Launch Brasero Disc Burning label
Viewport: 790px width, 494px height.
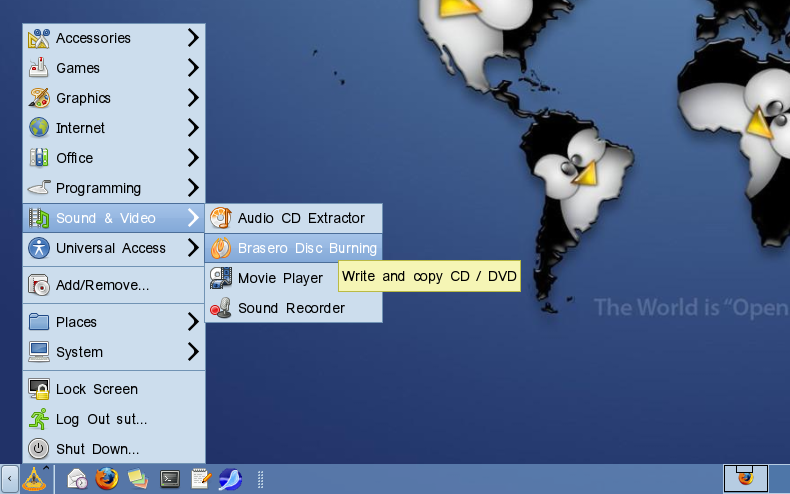[307, 249]
